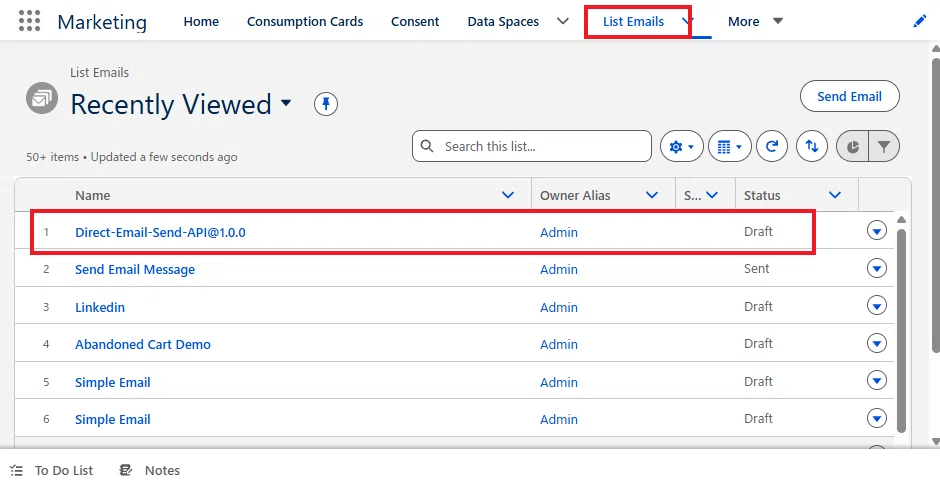Screen dimensions: 940x486
Task: Open the Name column menu chevron
Action: point(508,195)
